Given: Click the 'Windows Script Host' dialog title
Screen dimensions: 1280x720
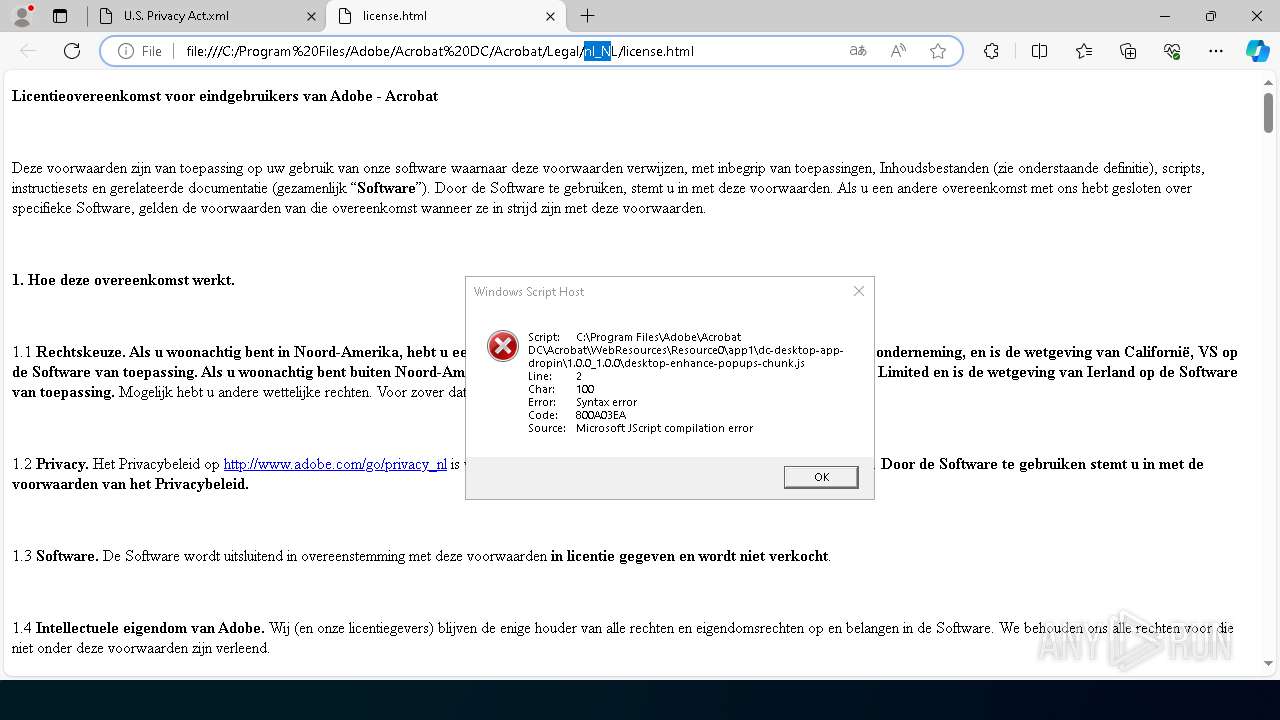Looking at the screenshot, I should point(529,292).
